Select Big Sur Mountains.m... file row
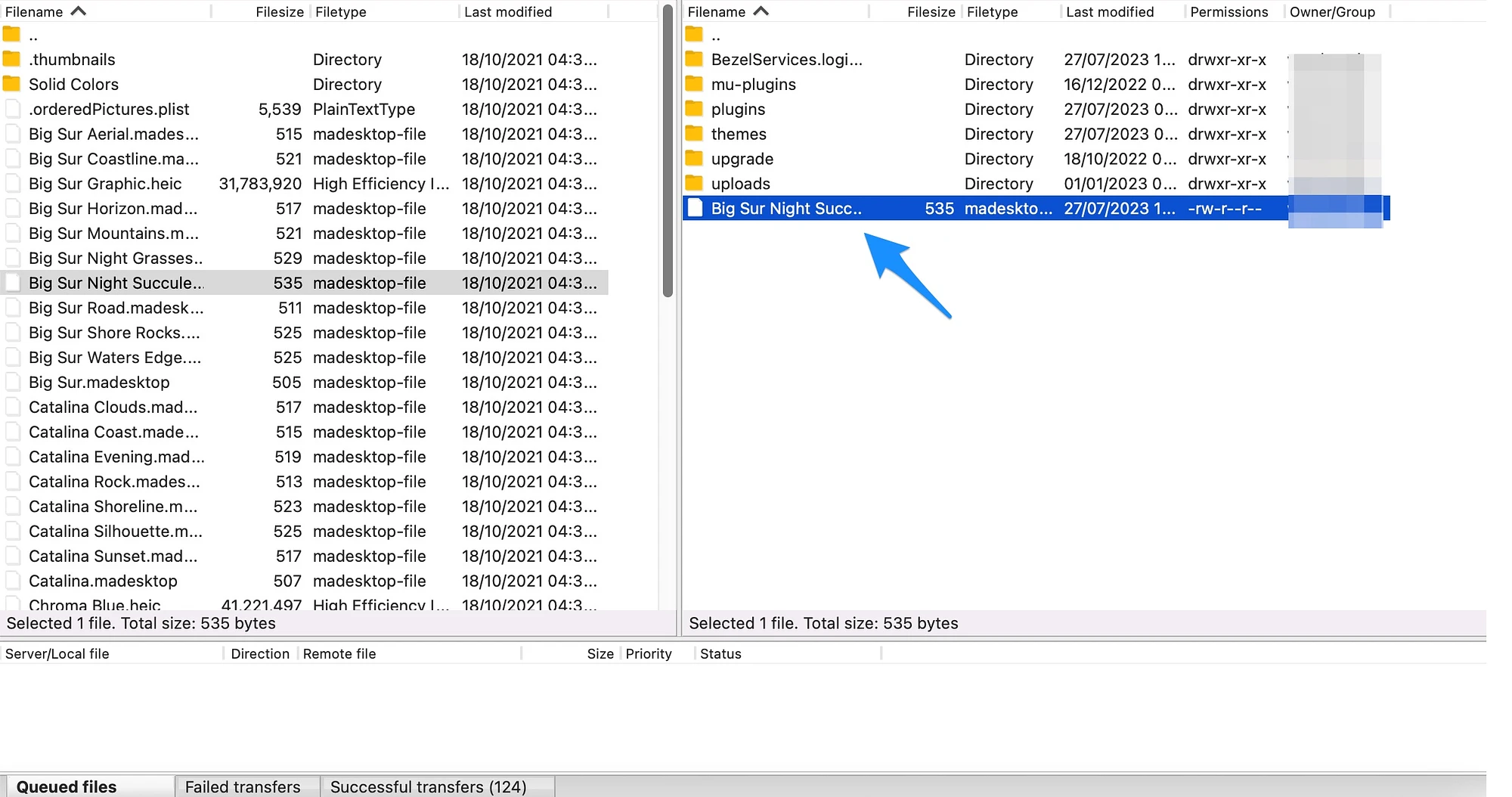 [305, 233]
